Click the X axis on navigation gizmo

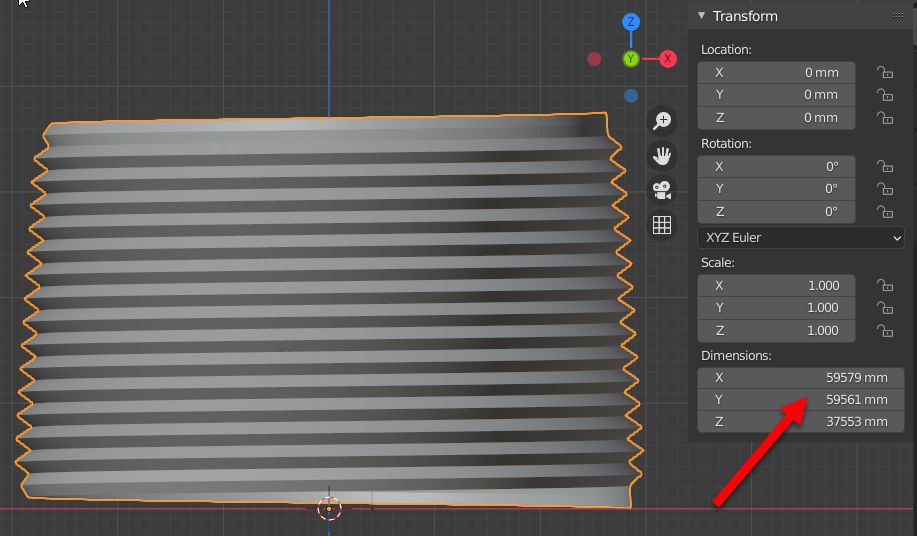click(668, 58)
